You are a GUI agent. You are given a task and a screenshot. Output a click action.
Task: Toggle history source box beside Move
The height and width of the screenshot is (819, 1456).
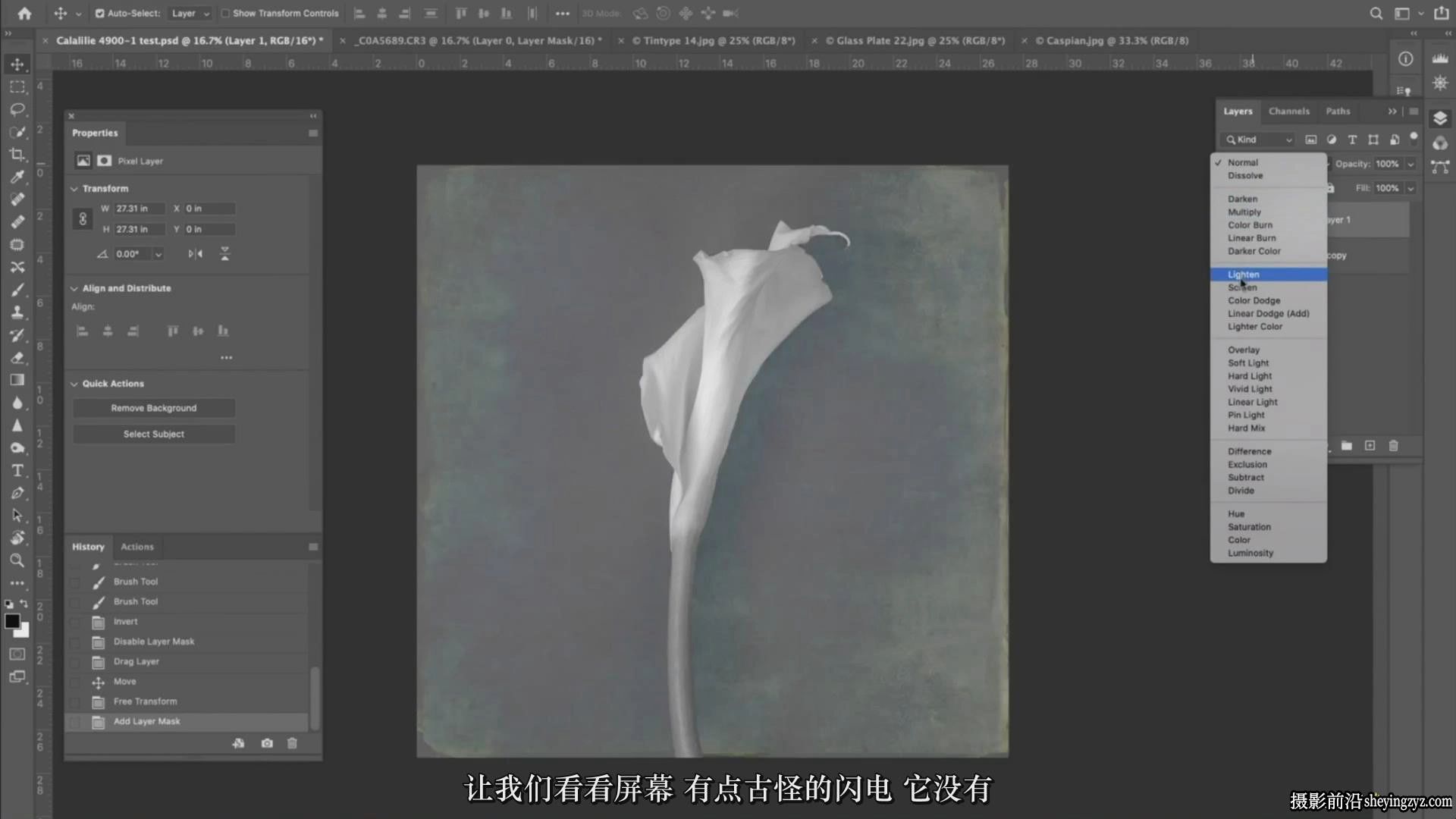pyautogui.click(x=74, y=682)
